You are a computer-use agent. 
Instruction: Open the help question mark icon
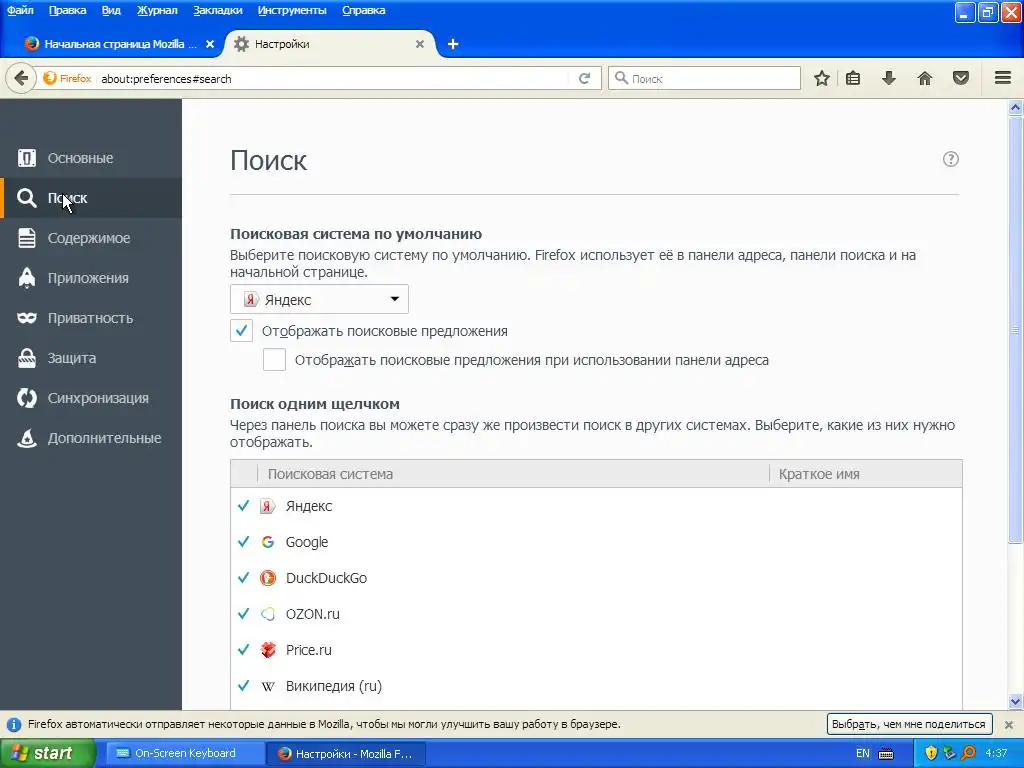(951, 159)
